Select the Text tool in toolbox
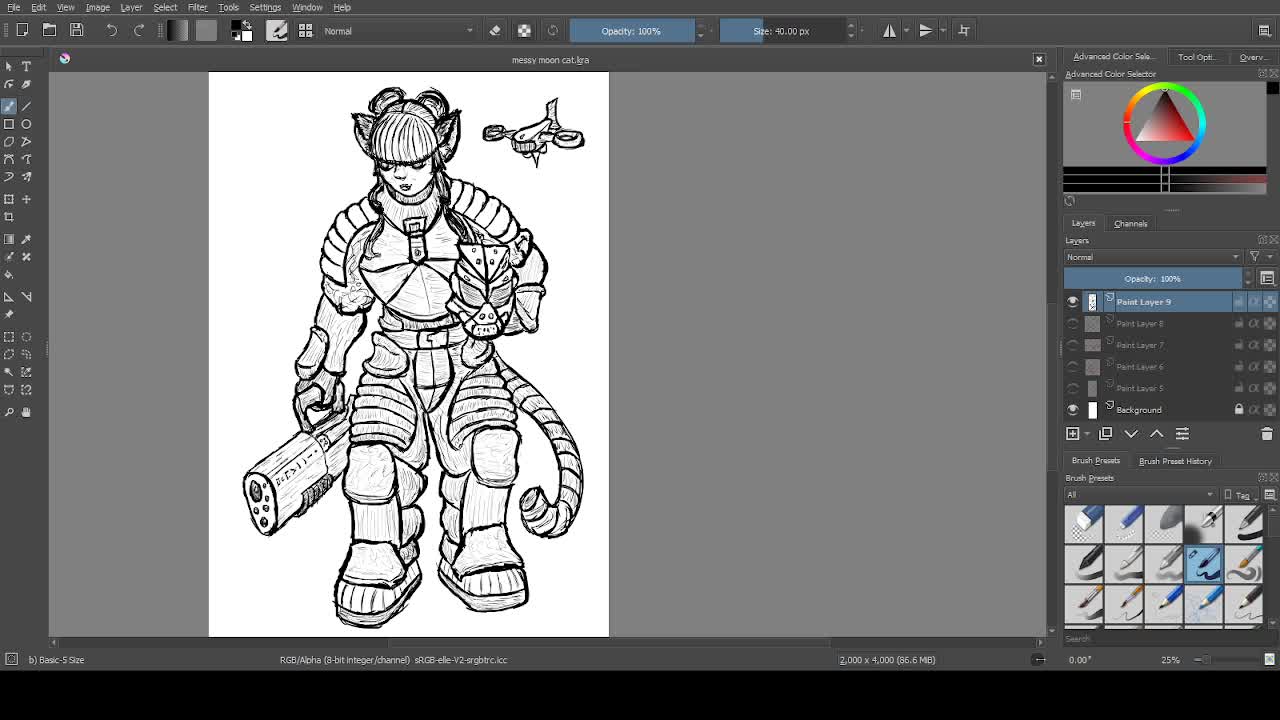The image size is (1280, 720). (x=26, y=66)
